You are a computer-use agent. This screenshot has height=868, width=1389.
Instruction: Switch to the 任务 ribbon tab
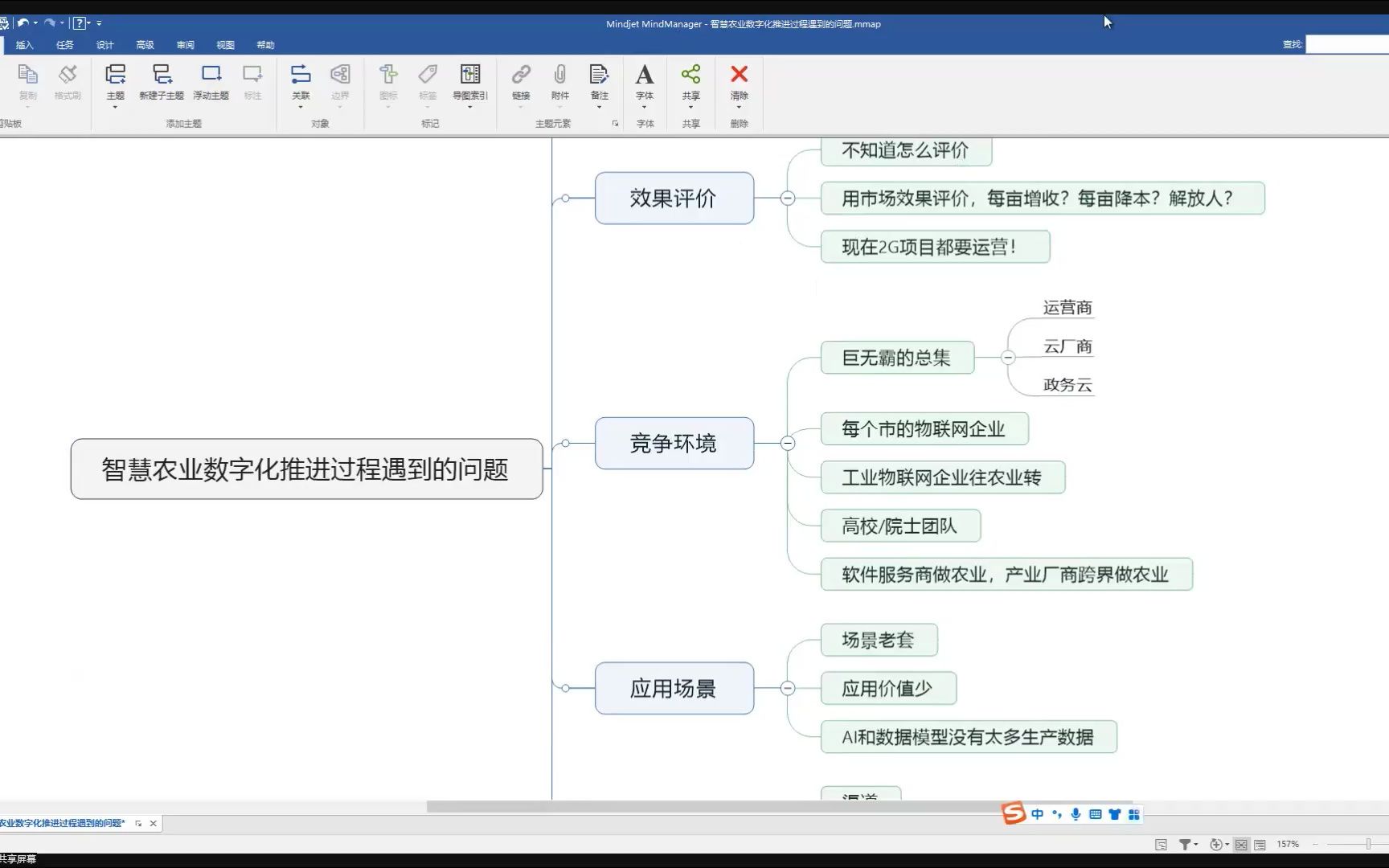click(x=65, y=45)
